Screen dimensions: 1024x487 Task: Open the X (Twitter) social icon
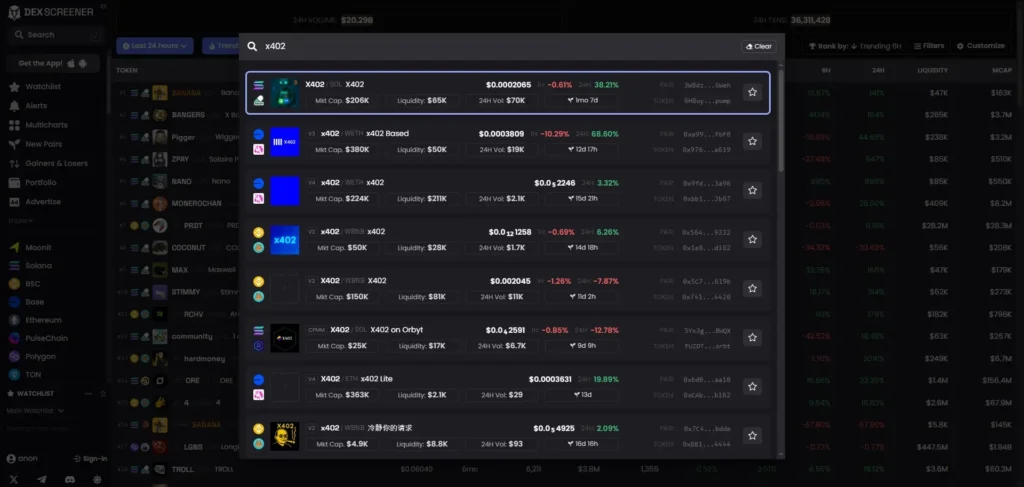tap(14, 479)
